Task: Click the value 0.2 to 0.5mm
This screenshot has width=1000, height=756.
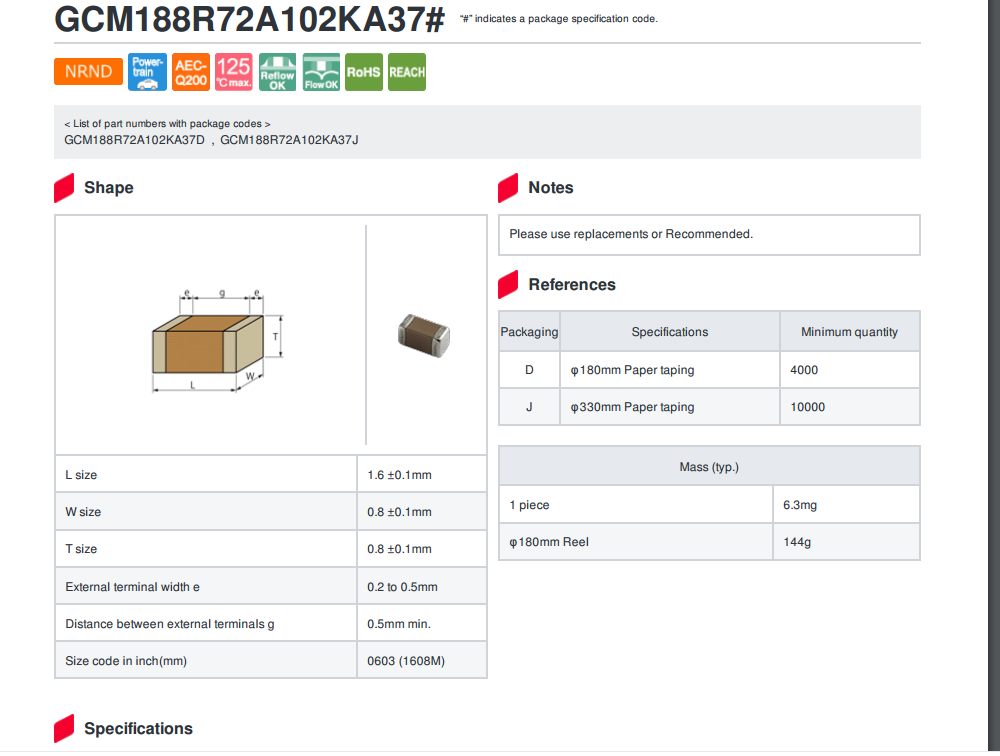Action: (402, 587)
